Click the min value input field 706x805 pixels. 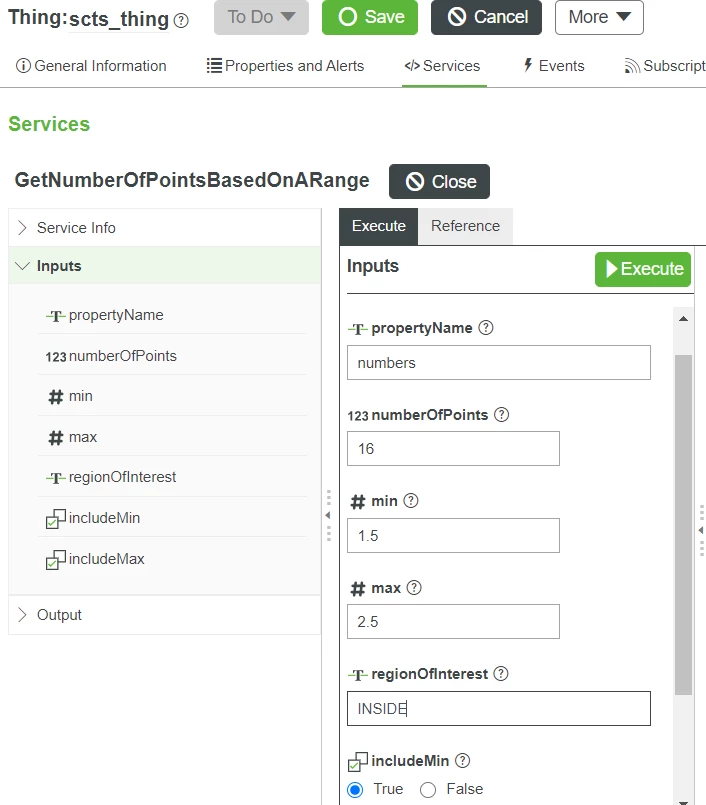tap(453, 535)
